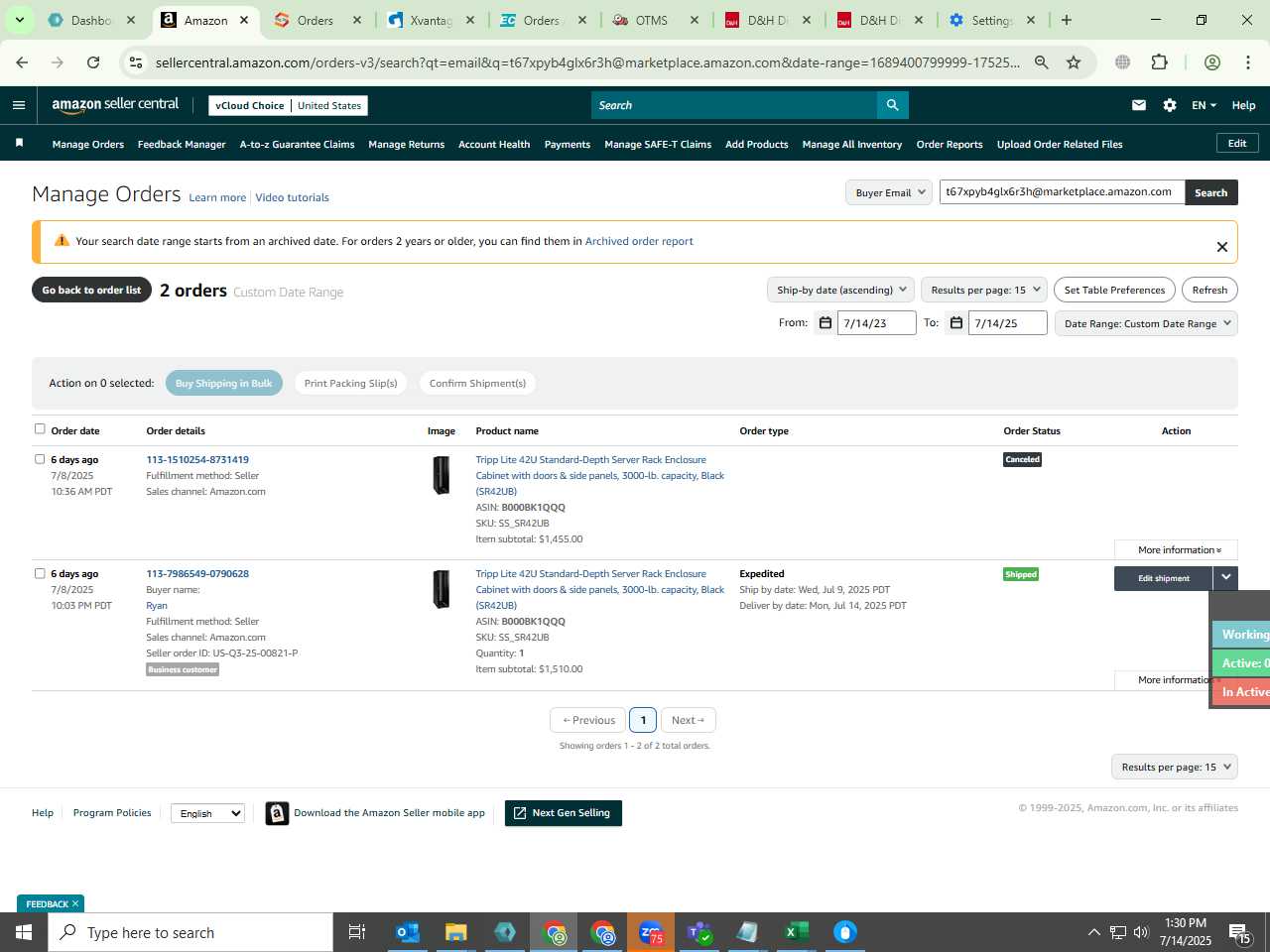Open the Archived order report link

click(x=639, y=241)
